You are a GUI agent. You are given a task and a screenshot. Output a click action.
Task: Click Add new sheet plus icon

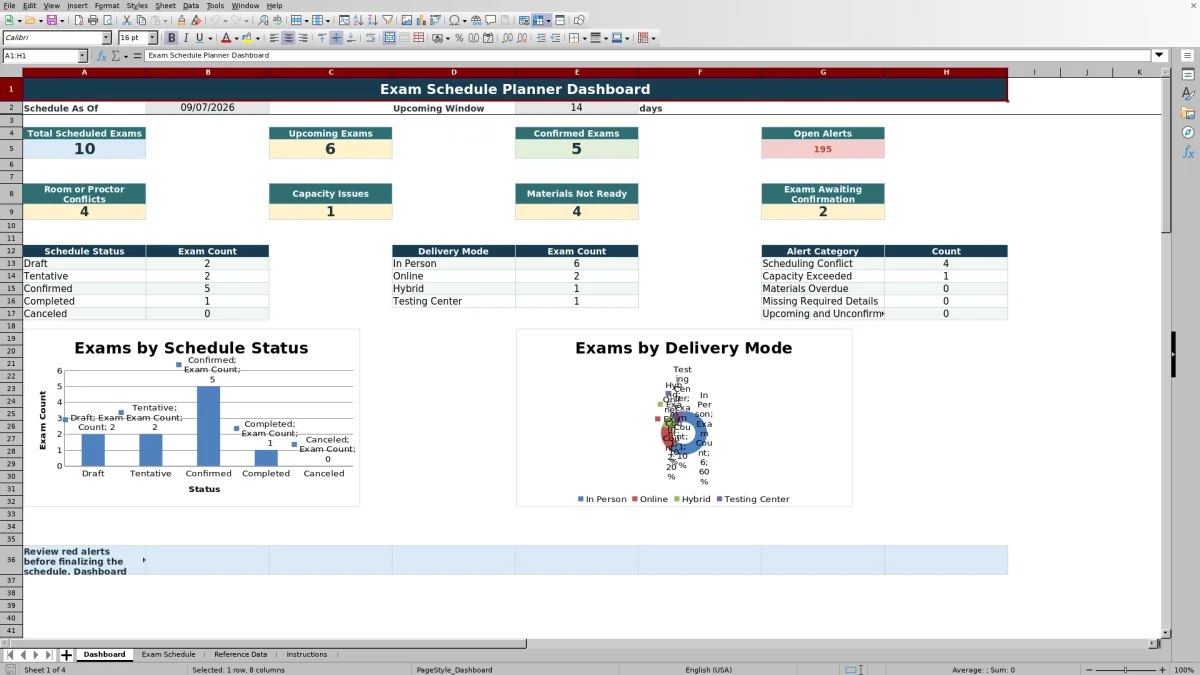pyautogui.click(x=66, y=655)
